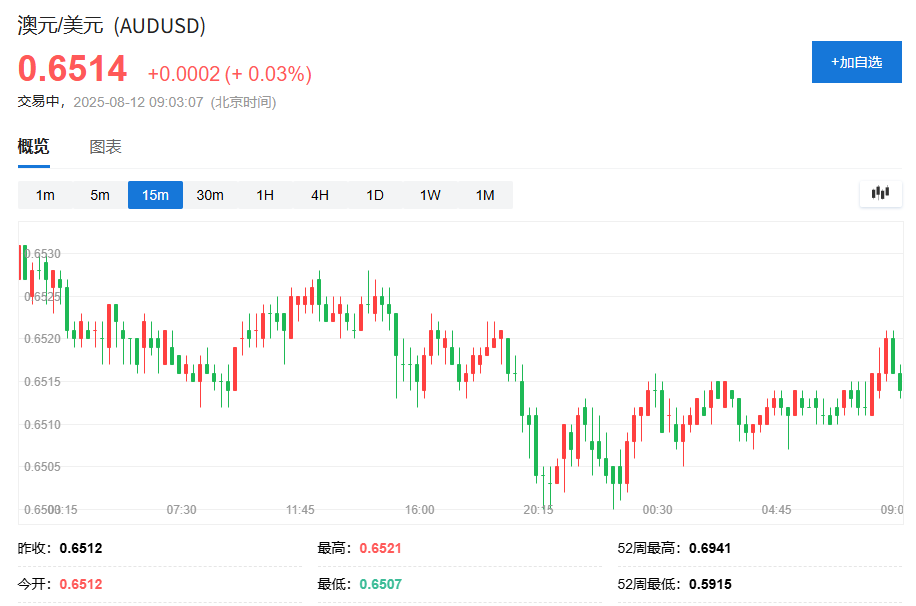Show the 1D daily chart
916x606 pixels.
[375, 195]
